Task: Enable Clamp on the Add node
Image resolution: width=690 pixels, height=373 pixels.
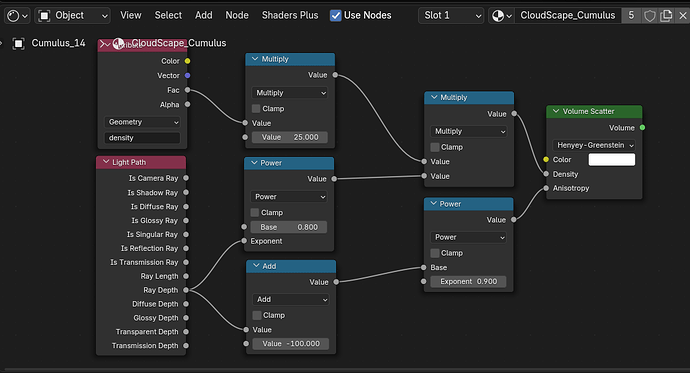Action: 257,315
